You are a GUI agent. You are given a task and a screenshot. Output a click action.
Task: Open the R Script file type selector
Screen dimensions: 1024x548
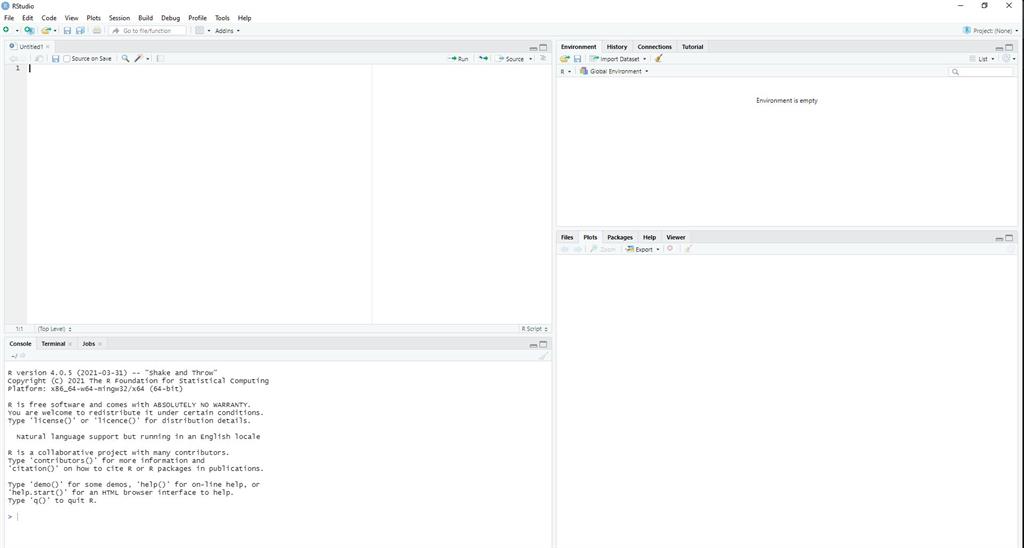pyautogui.click(x=534, y=329)
